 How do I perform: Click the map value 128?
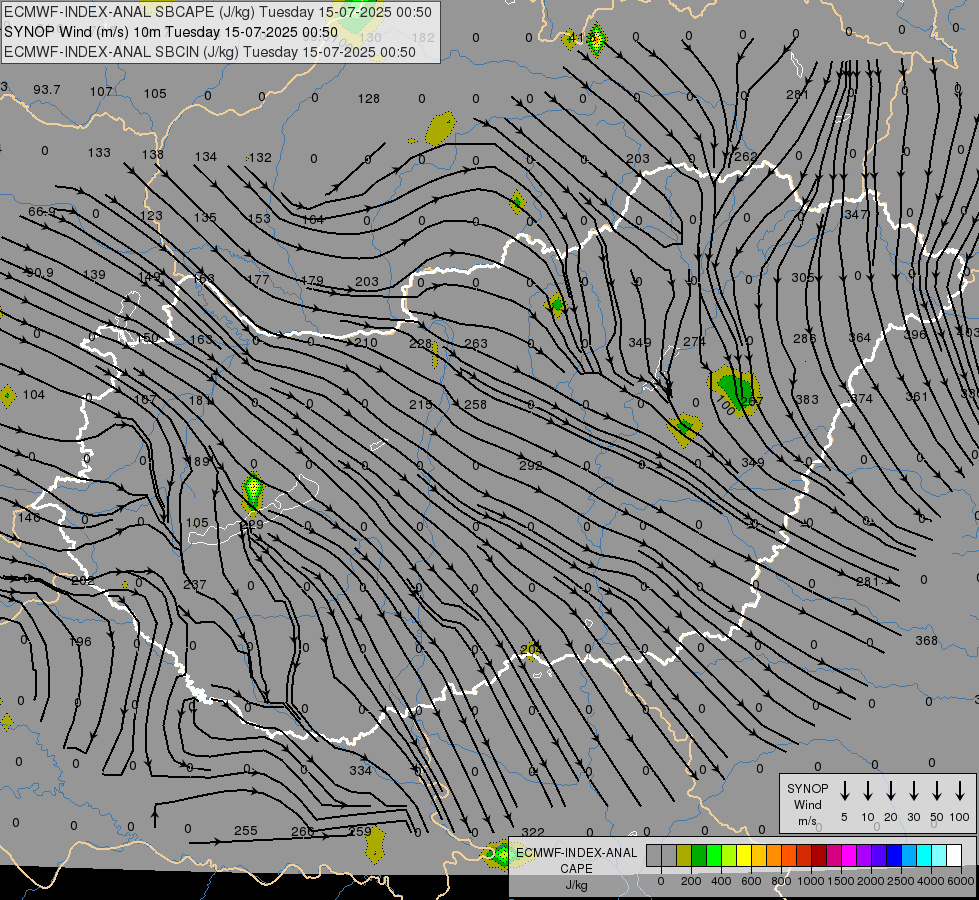click(369, 99)
